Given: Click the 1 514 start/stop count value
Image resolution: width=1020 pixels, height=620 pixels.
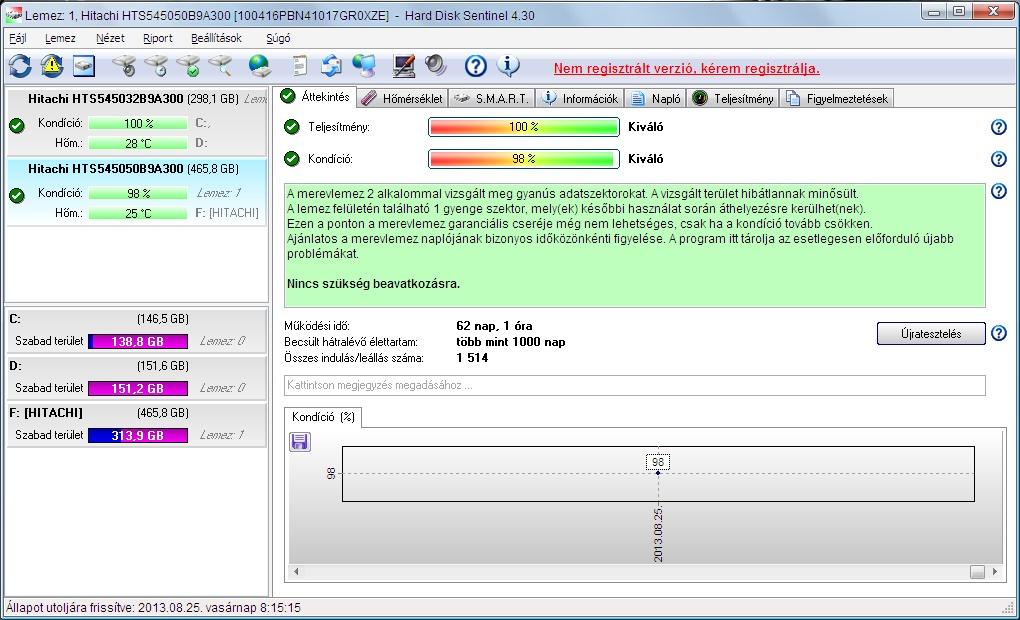Looking at the screenshot, I should tap(472, 358).
